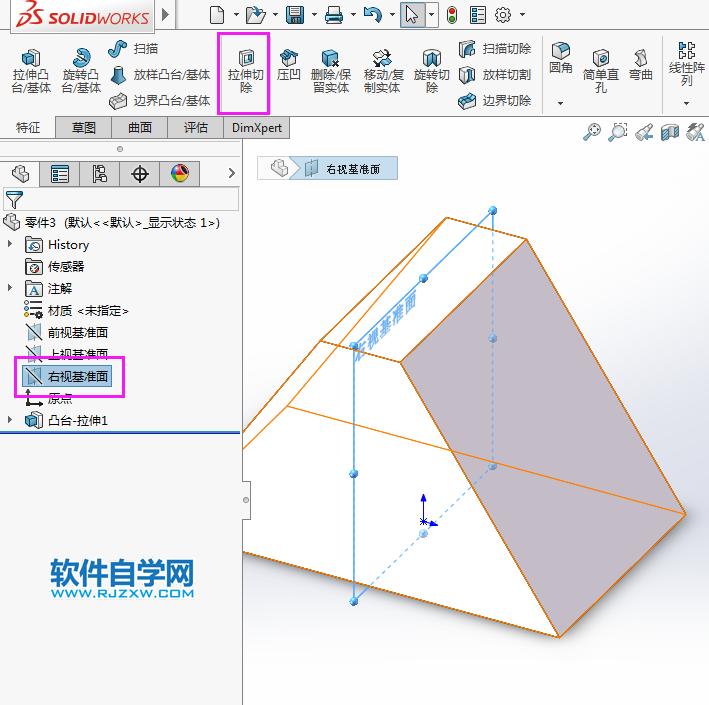Click Zoom to Area icon
The height and width of the screenshot is (705, 709).
(618, 132)
